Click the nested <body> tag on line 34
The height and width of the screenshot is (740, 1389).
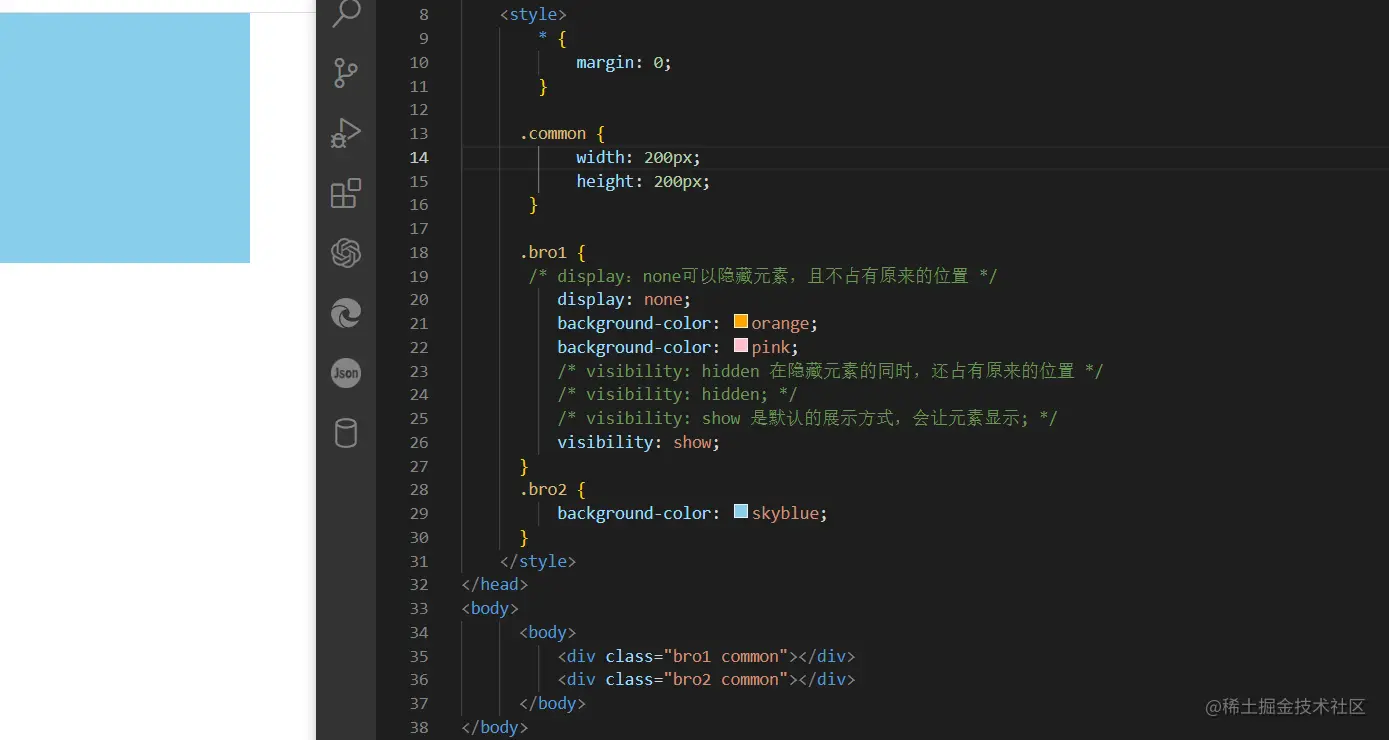(x=548, y=633)
